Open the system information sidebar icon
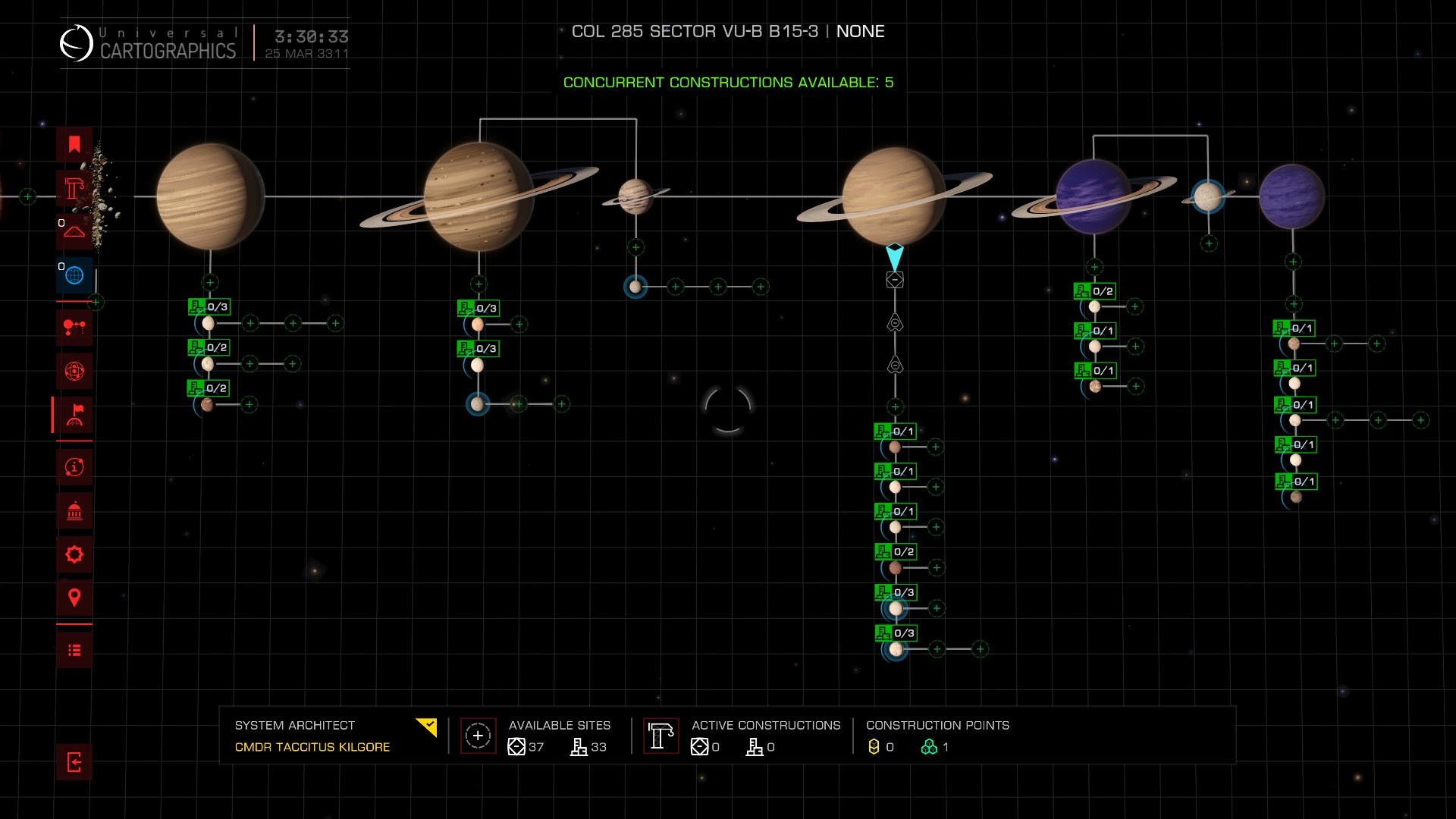 click(x=74, y=467)
